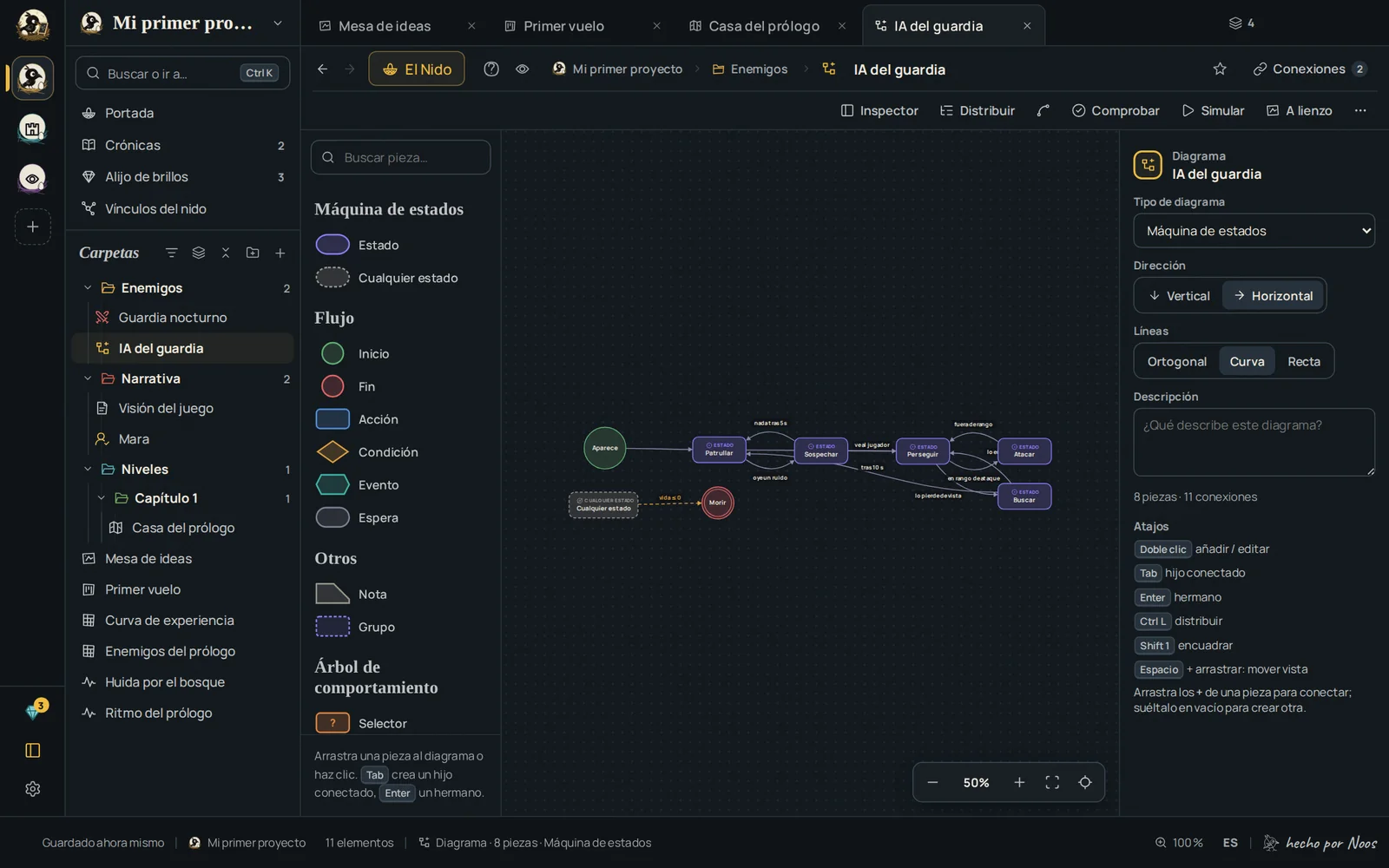Focus the Buscar pieza search field
This screenshot has width=1389, height=868.
(400, 157)
